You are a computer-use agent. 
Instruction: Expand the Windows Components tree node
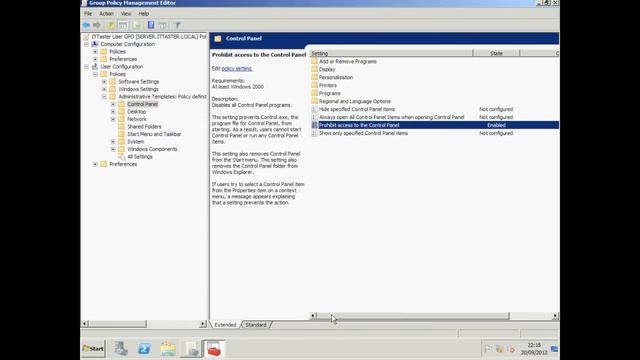click(x=113, y=149)
